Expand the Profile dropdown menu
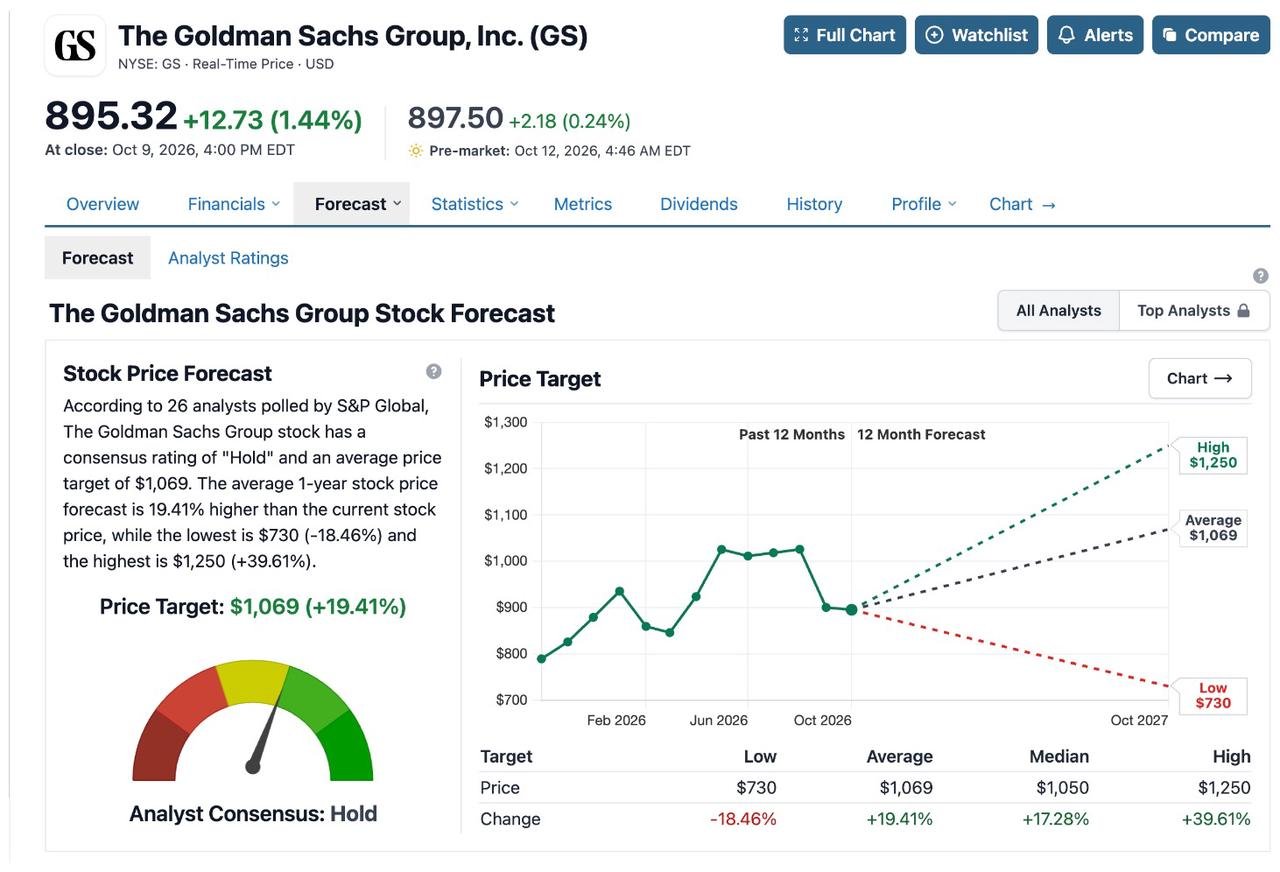 pos(924,204)
